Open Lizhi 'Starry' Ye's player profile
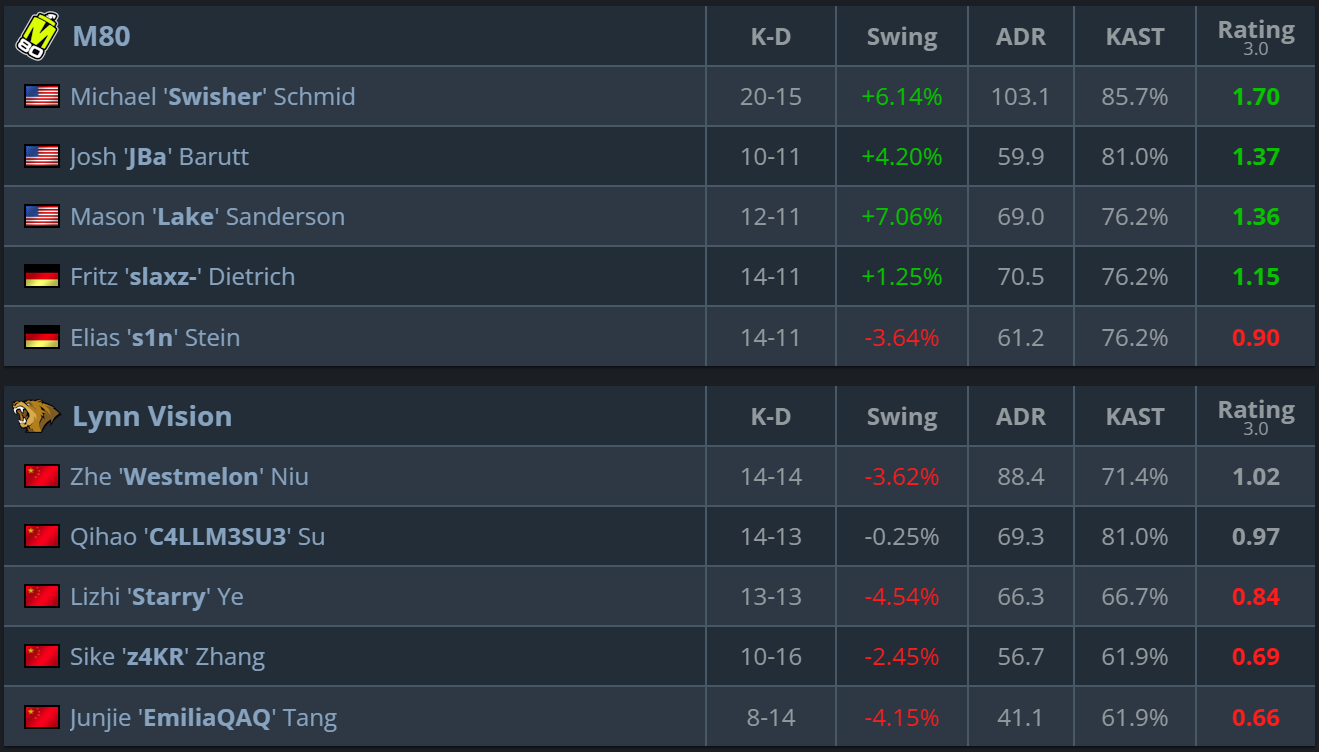This screenshot has height=752, width=1319. [x=157, y=597]
